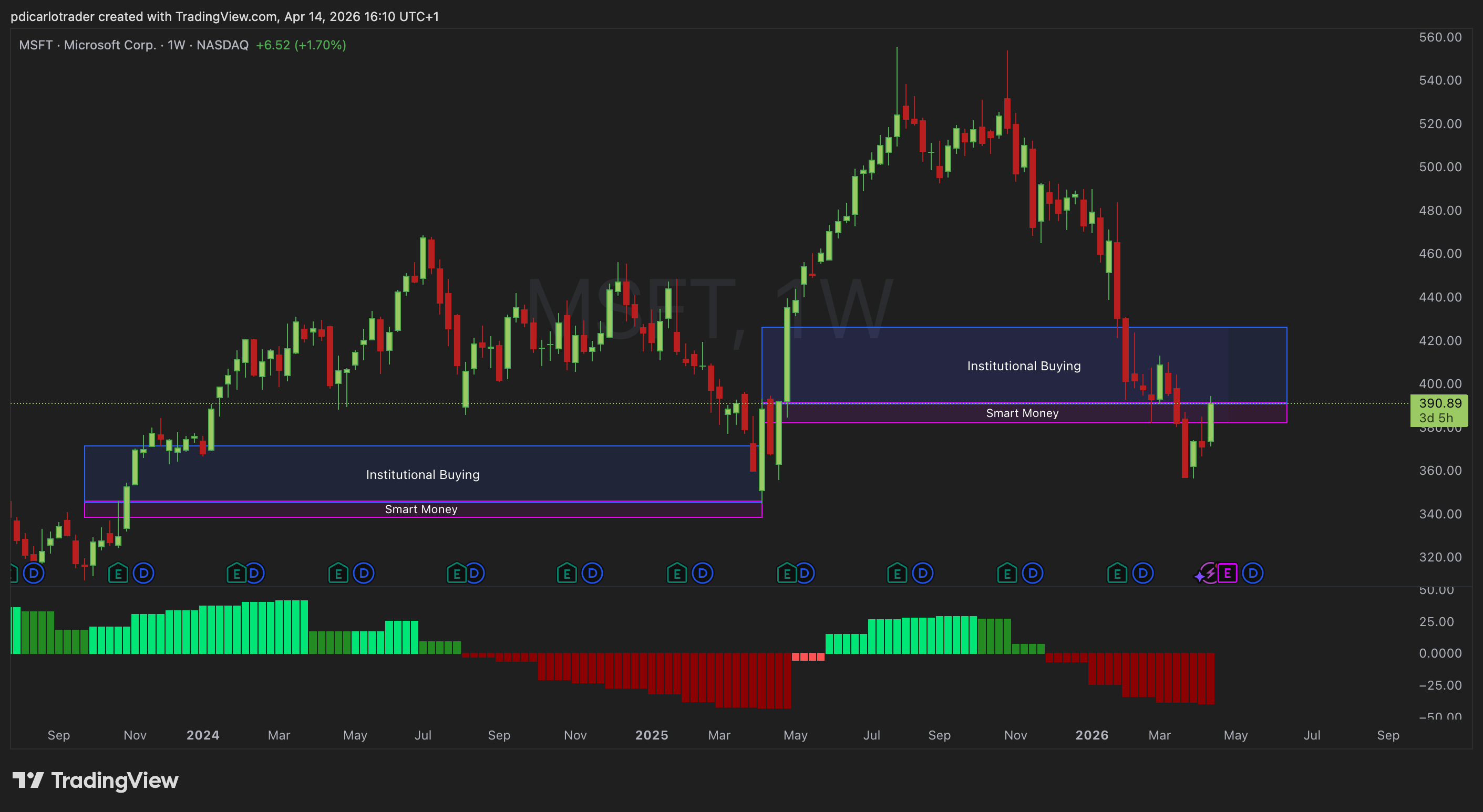Click the leftmost blue dividend D marker

(34, 573)
